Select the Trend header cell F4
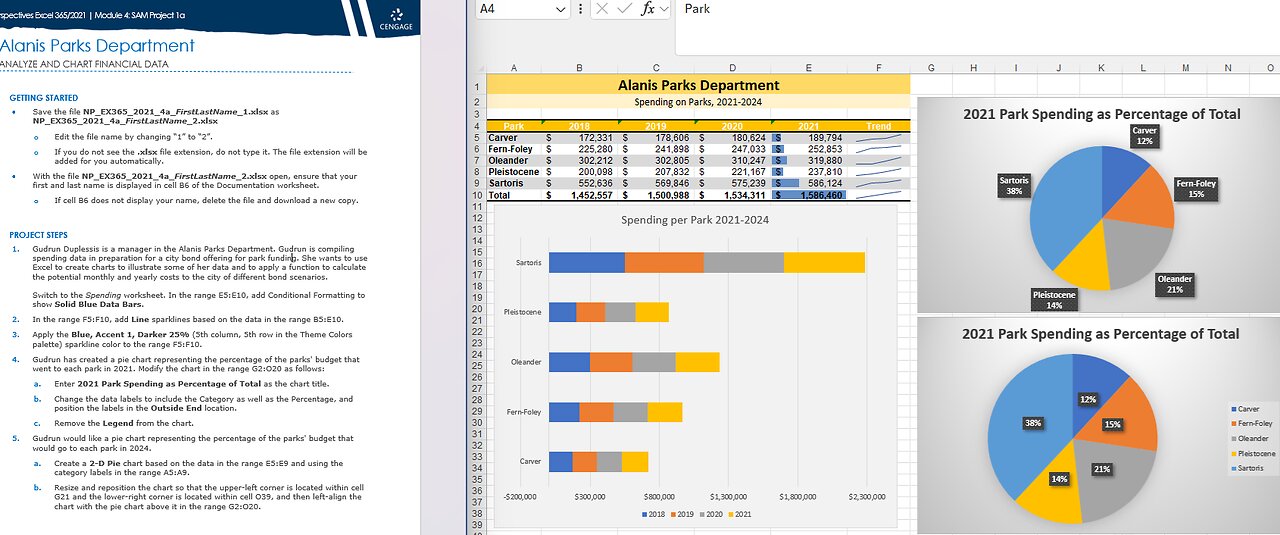The width and height of the screenshot is (1280, 535). (878, 126)
